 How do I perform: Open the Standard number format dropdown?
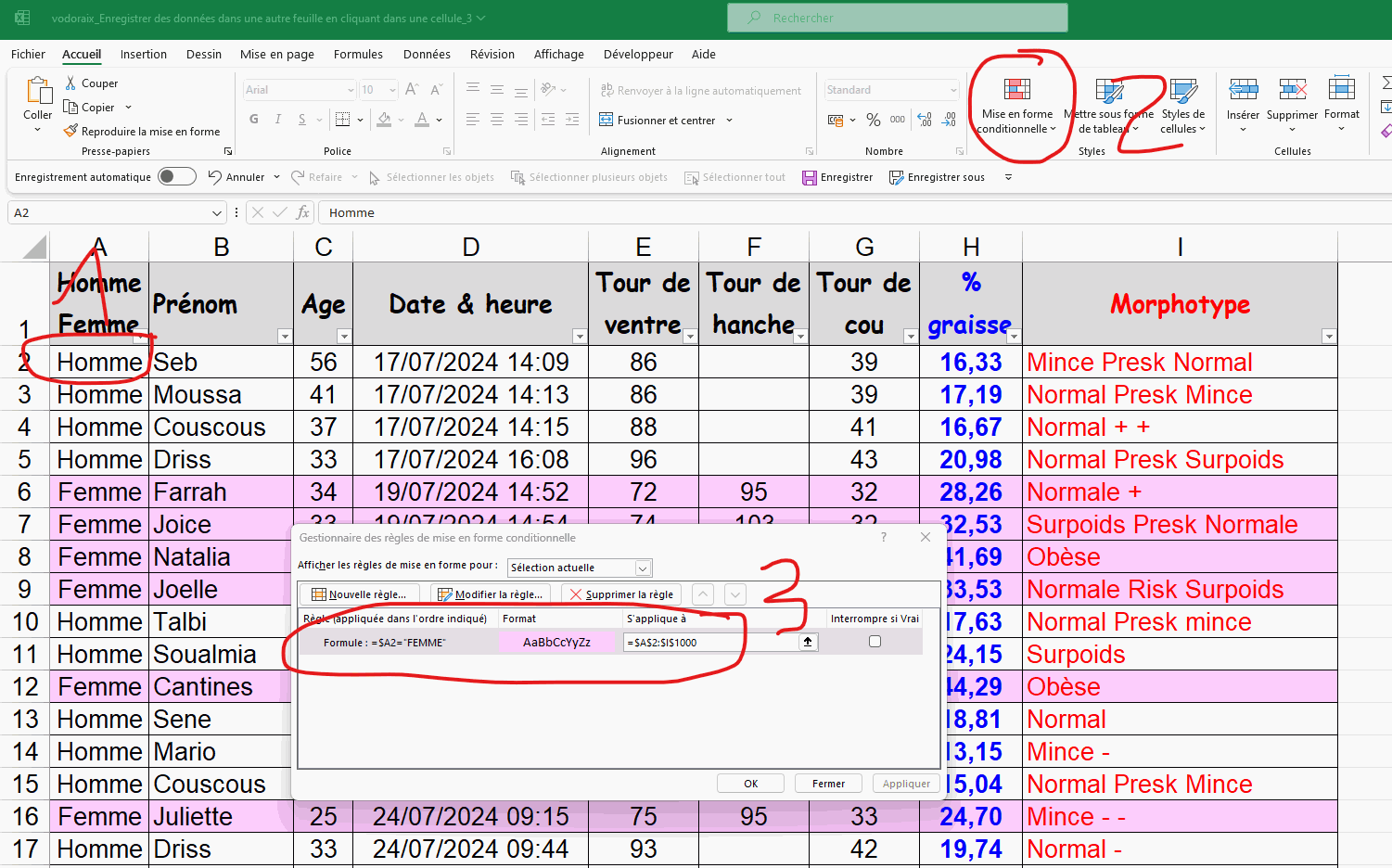(953, 90)
